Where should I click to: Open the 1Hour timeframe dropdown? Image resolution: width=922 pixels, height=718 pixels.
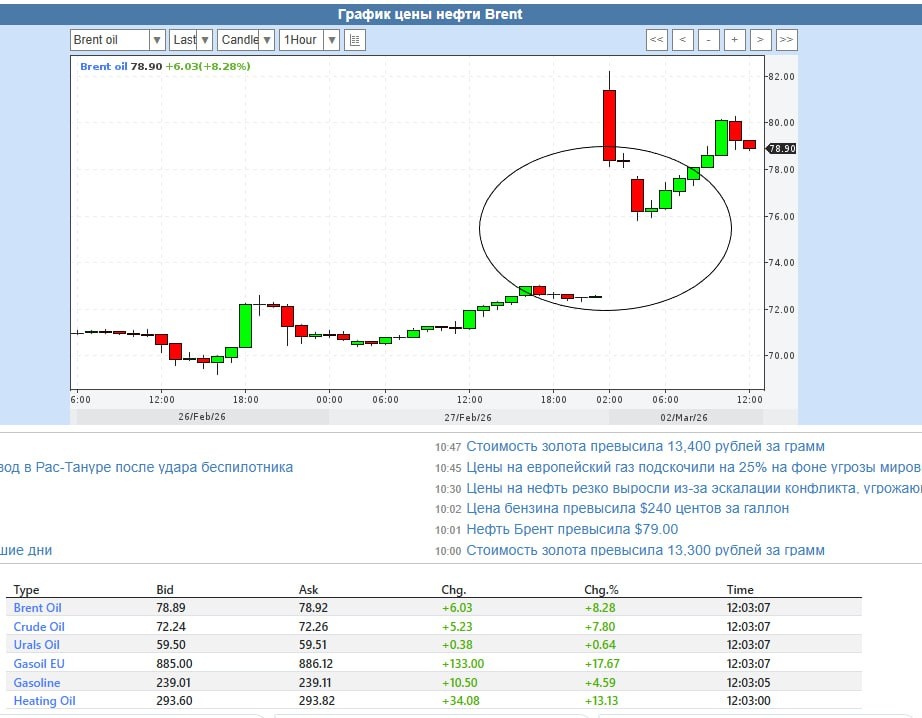pyautogui.click(x=309, y=40)
